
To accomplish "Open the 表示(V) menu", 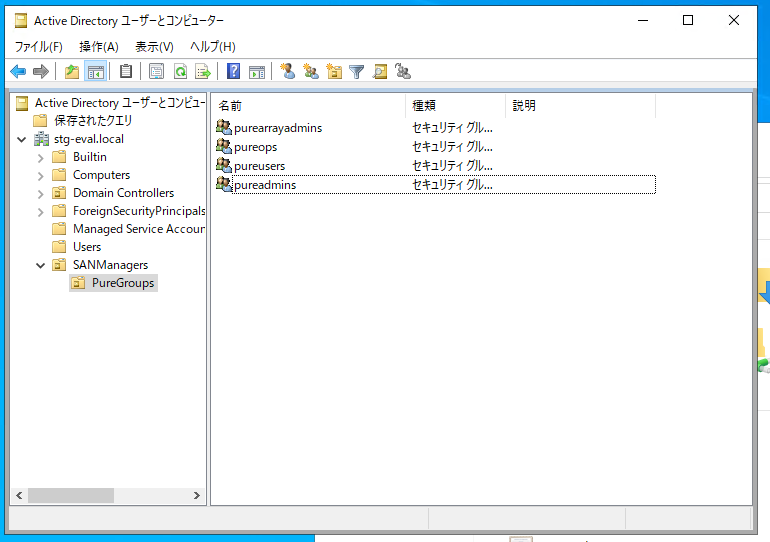I will coord(154,47).
